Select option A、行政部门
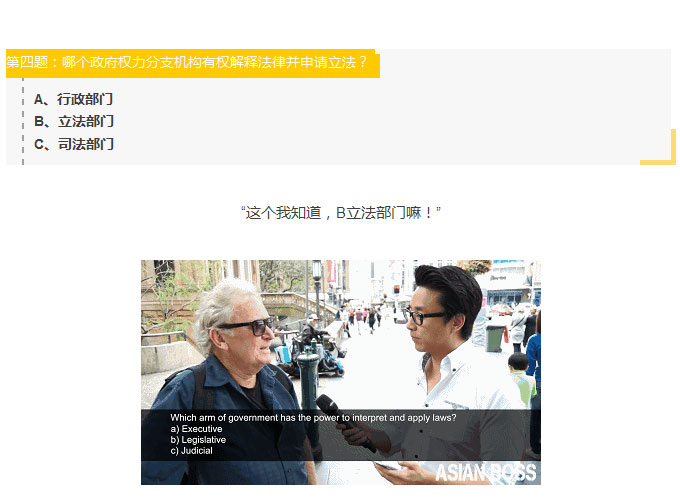 (74, 99)
